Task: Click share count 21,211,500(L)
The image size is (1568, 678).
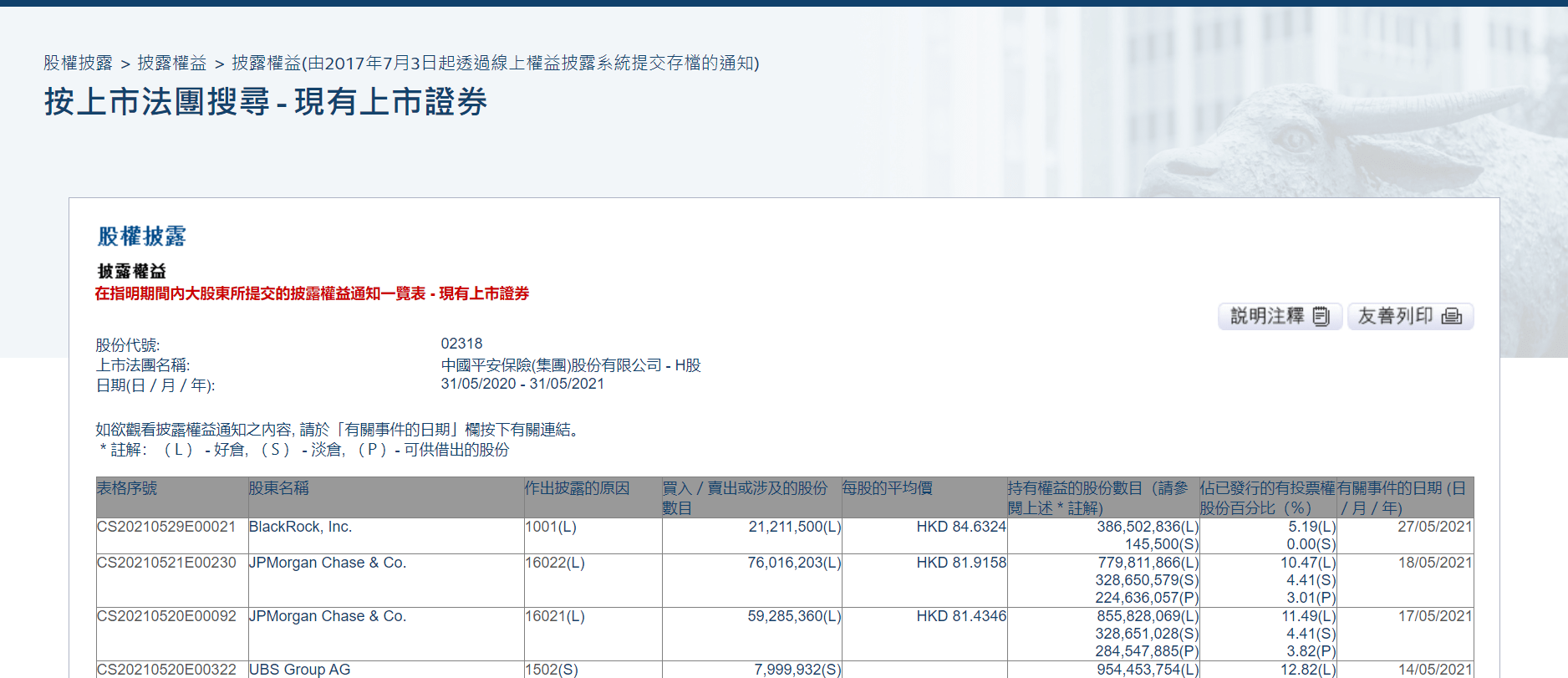Action: pyautogui.click(x=794, y=527)
